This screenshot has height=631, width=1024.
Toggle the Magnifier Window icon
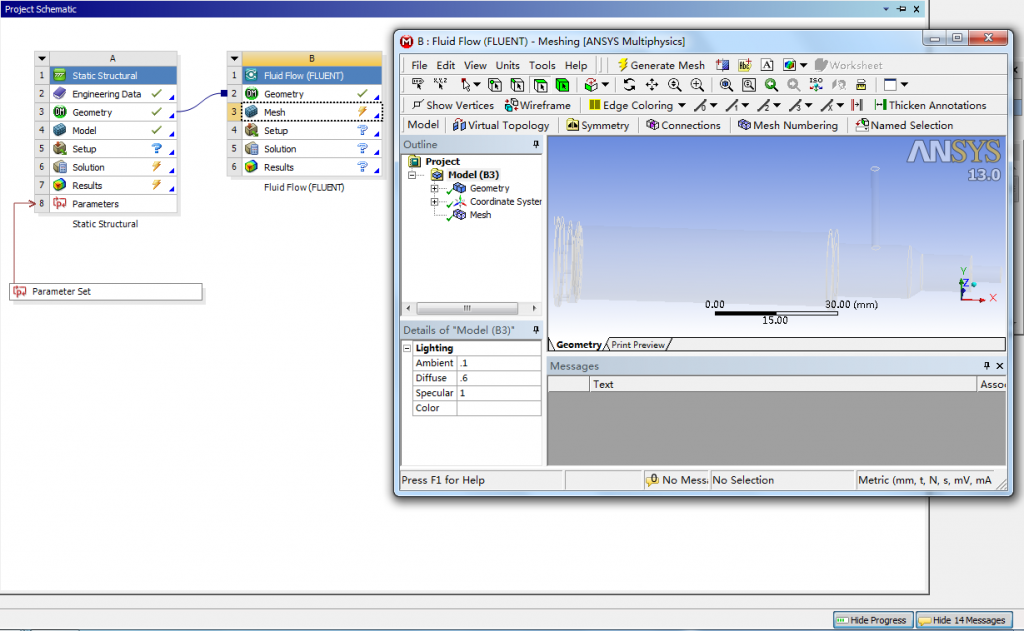tap(748, 84)
